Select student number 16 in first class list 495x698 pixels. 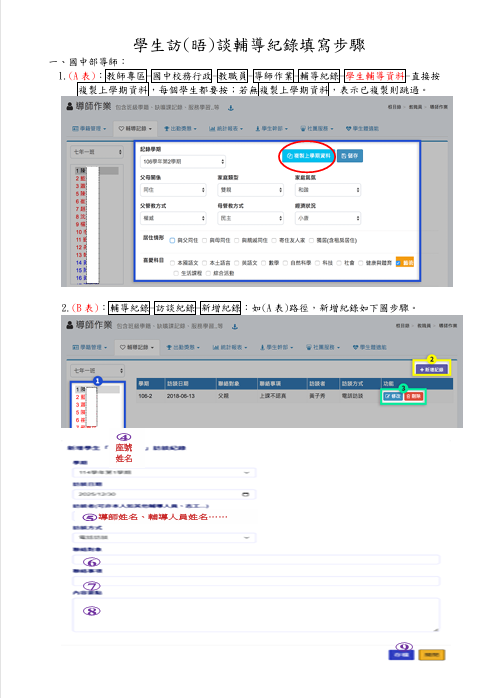click(81, 278)
